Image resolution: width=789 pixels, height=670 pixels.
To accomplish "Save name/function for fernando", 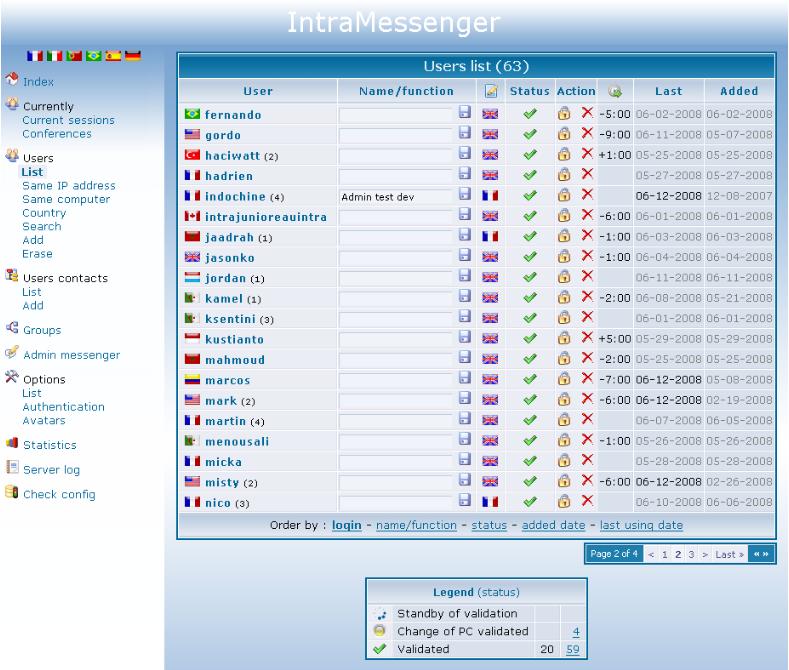I will click(465, 112).
